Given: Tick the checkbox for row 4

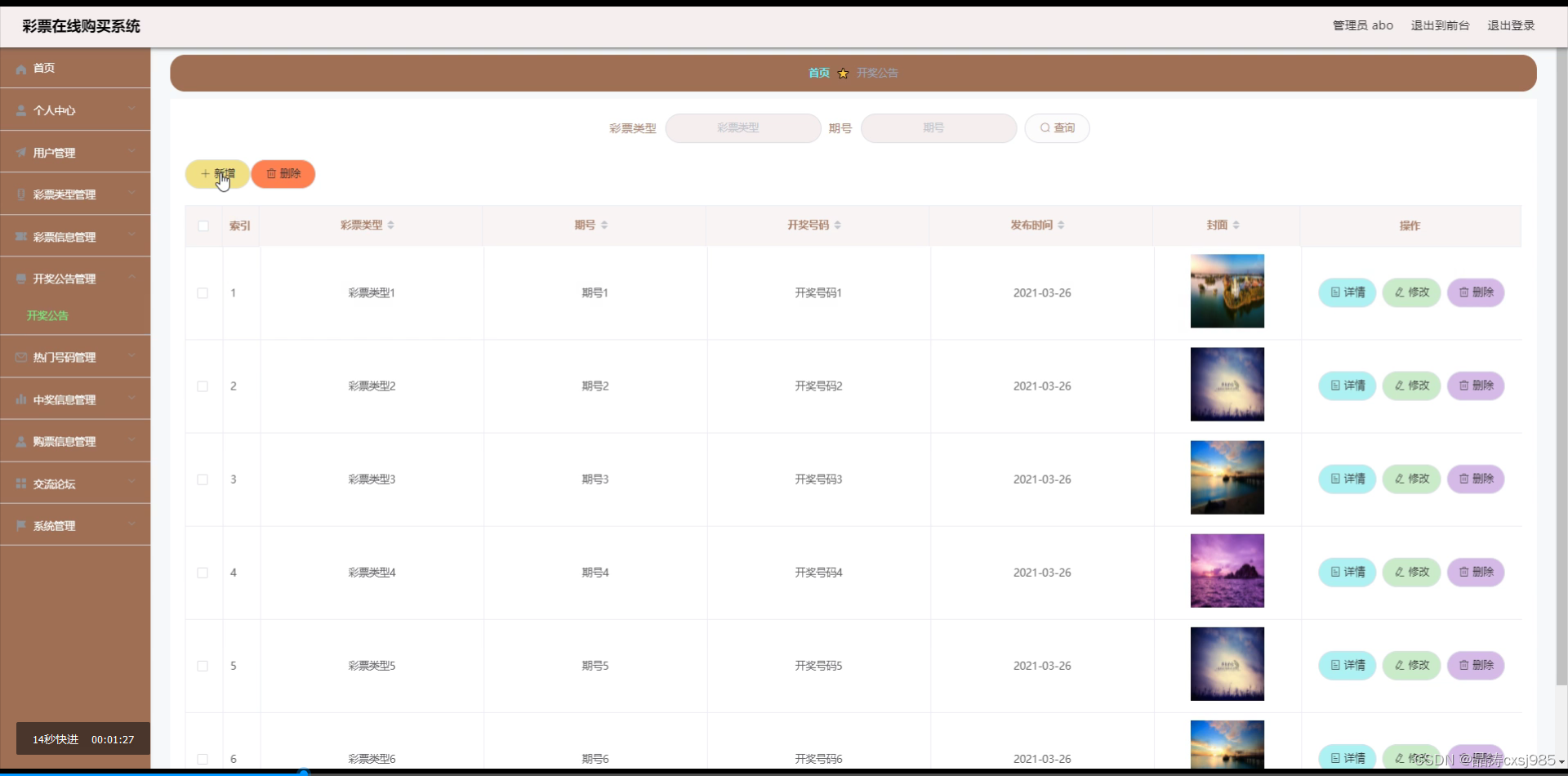Looking at the screenshot, I should (203, 573).
